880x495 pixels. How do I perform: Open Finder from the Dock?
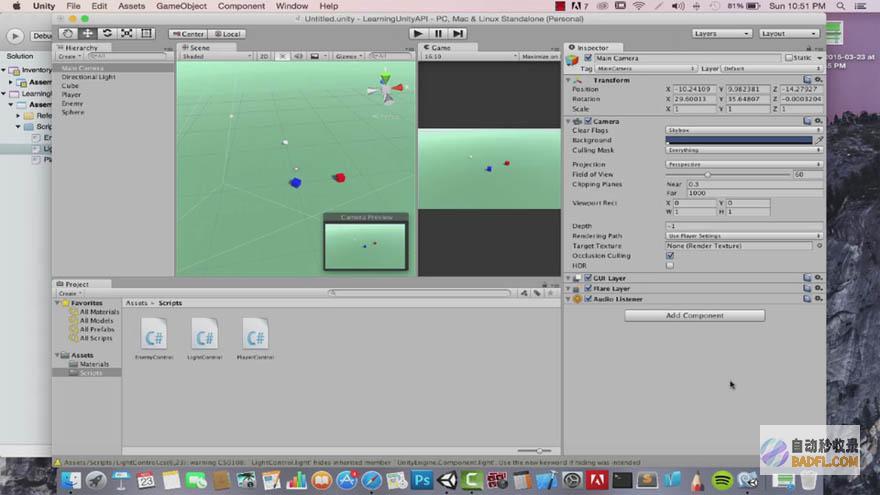pyautogui.click(x=71, y=480)
